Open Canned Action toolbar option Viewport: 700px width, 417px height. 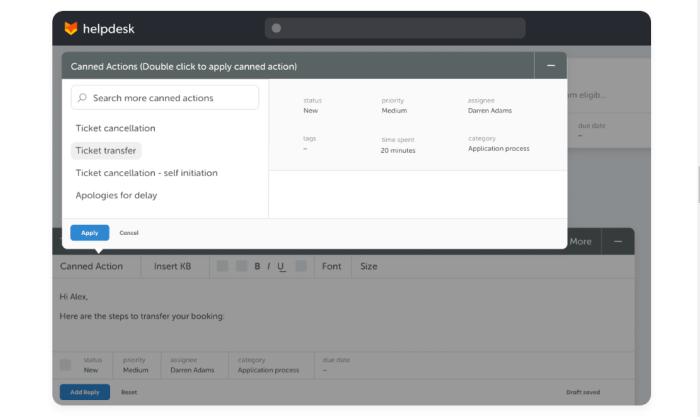click(x=92, y=266)
